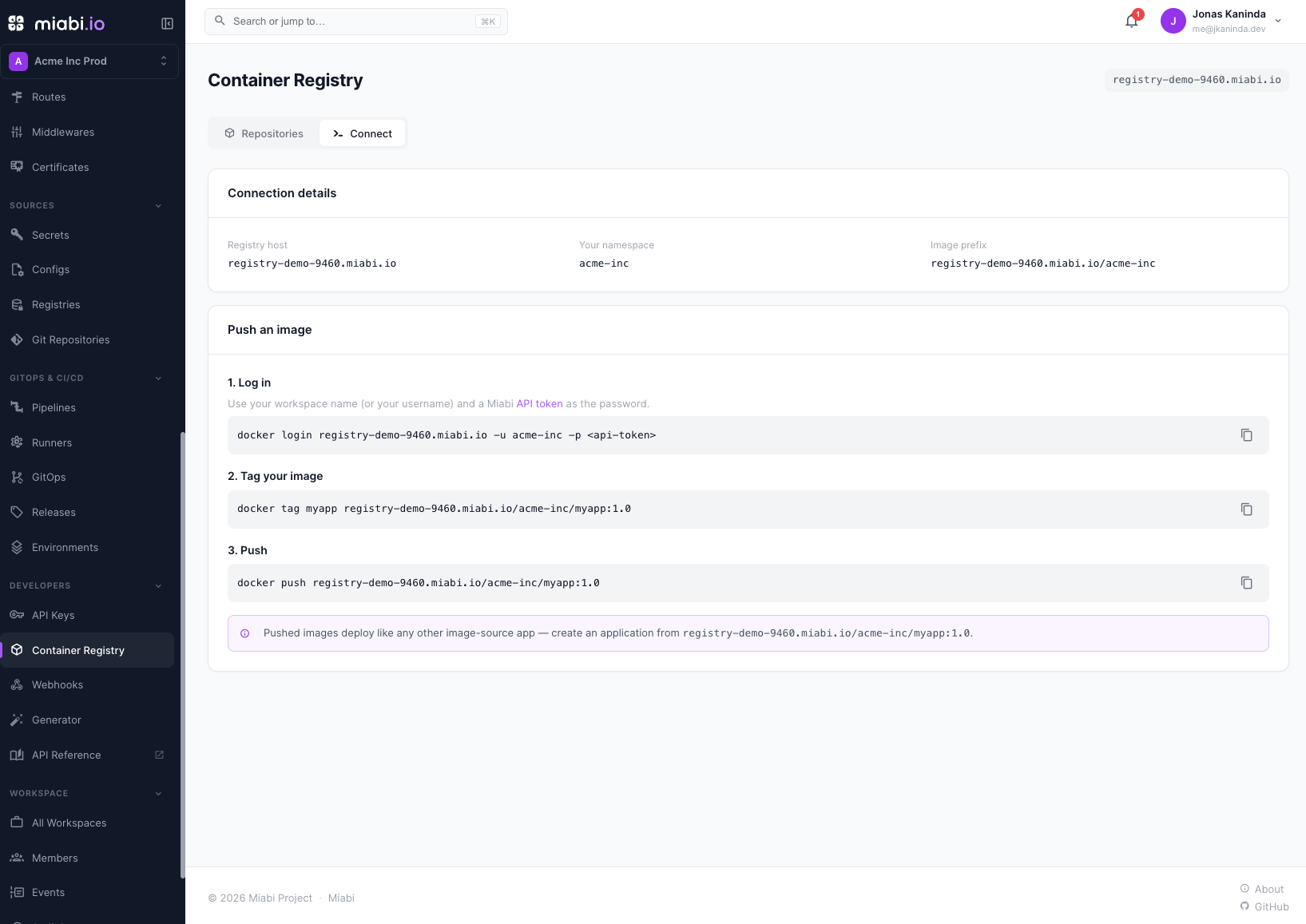Visit the GitHub footer link
The height and width of the screenshot is (924, 1306).
pyautogui.click(x=1264, y=906)
